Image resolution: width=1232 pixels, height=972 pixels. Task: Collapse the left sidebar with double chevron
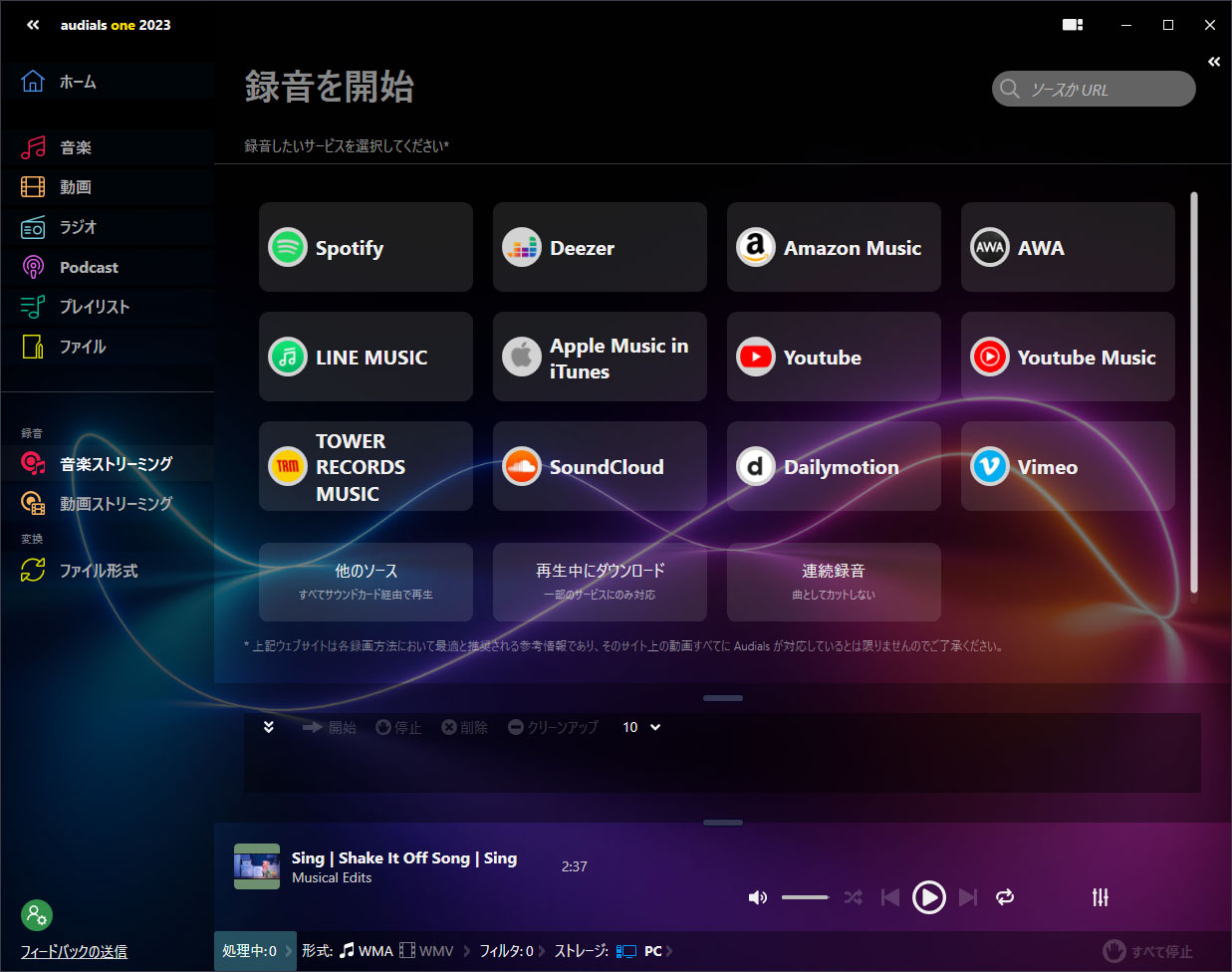tap(33, 25)
